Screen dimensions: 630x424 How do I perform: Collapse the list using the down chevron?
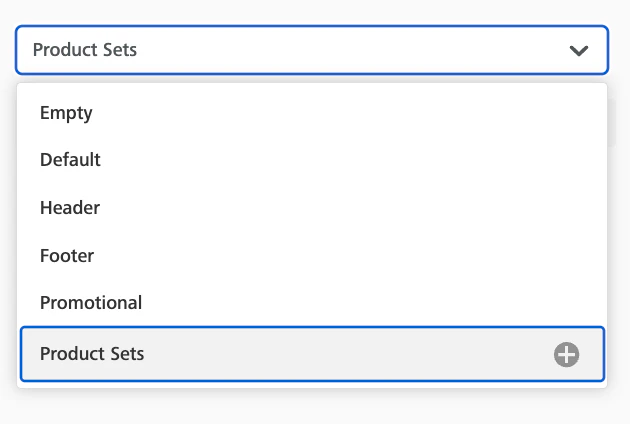click(x=578, y=51)
